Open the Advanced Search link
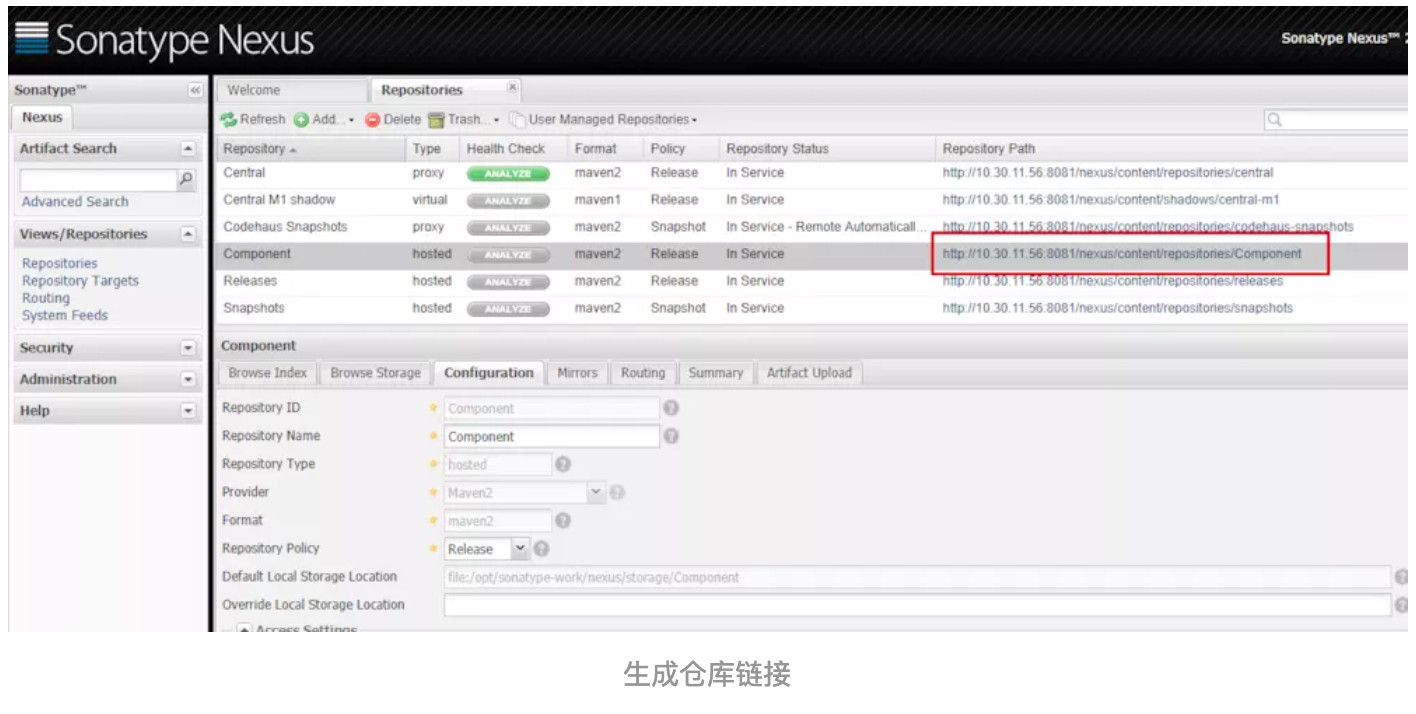Image resolution: width=1416 pixels, height=714 pixels. [75, 202]
